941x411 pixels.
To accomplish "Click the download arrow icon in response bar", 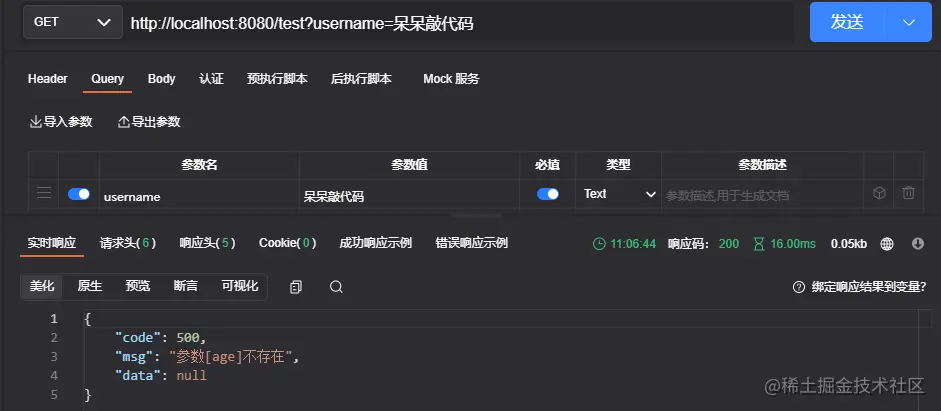I will pyautogui.click(x=918, y=244).
